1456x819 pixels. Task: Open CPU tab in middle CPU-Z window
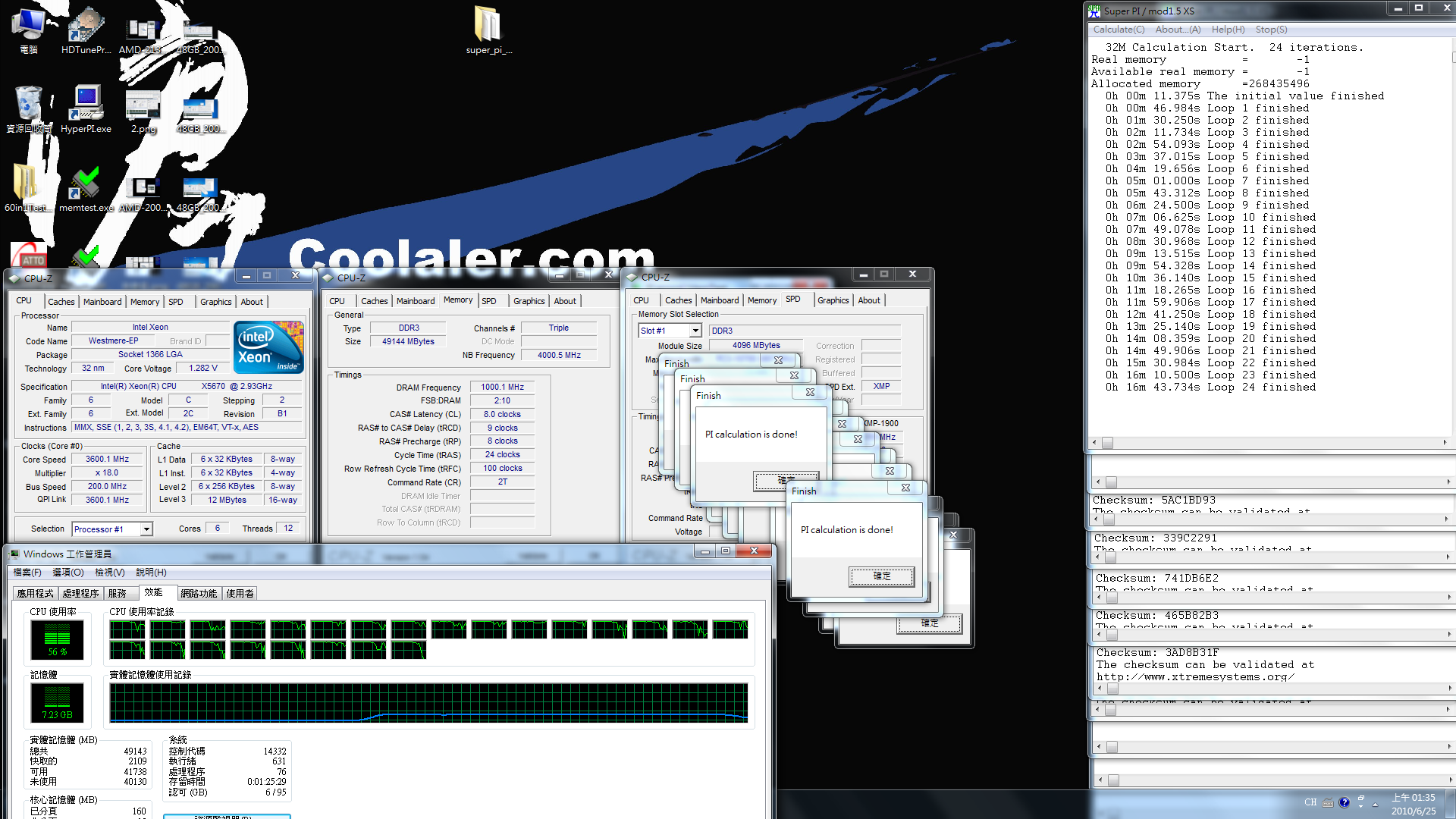tap(337, 301)
